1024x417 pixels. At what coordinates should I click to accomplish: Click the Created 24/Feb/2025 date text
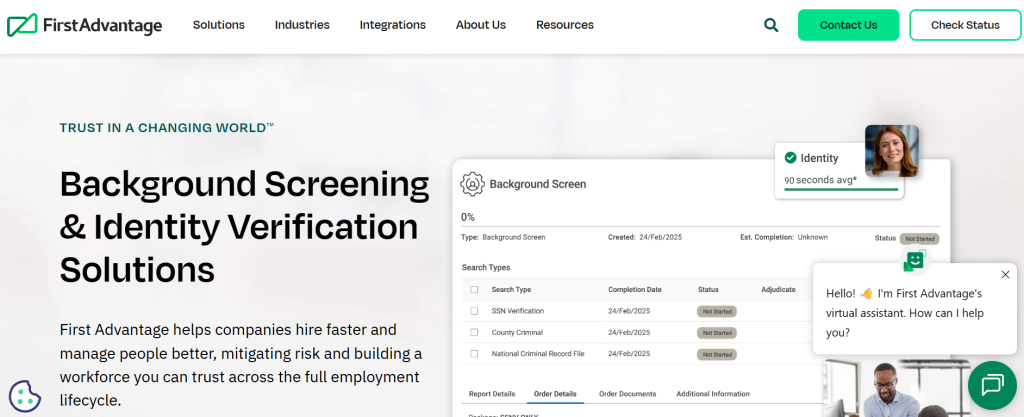click(x=645, y=237)
